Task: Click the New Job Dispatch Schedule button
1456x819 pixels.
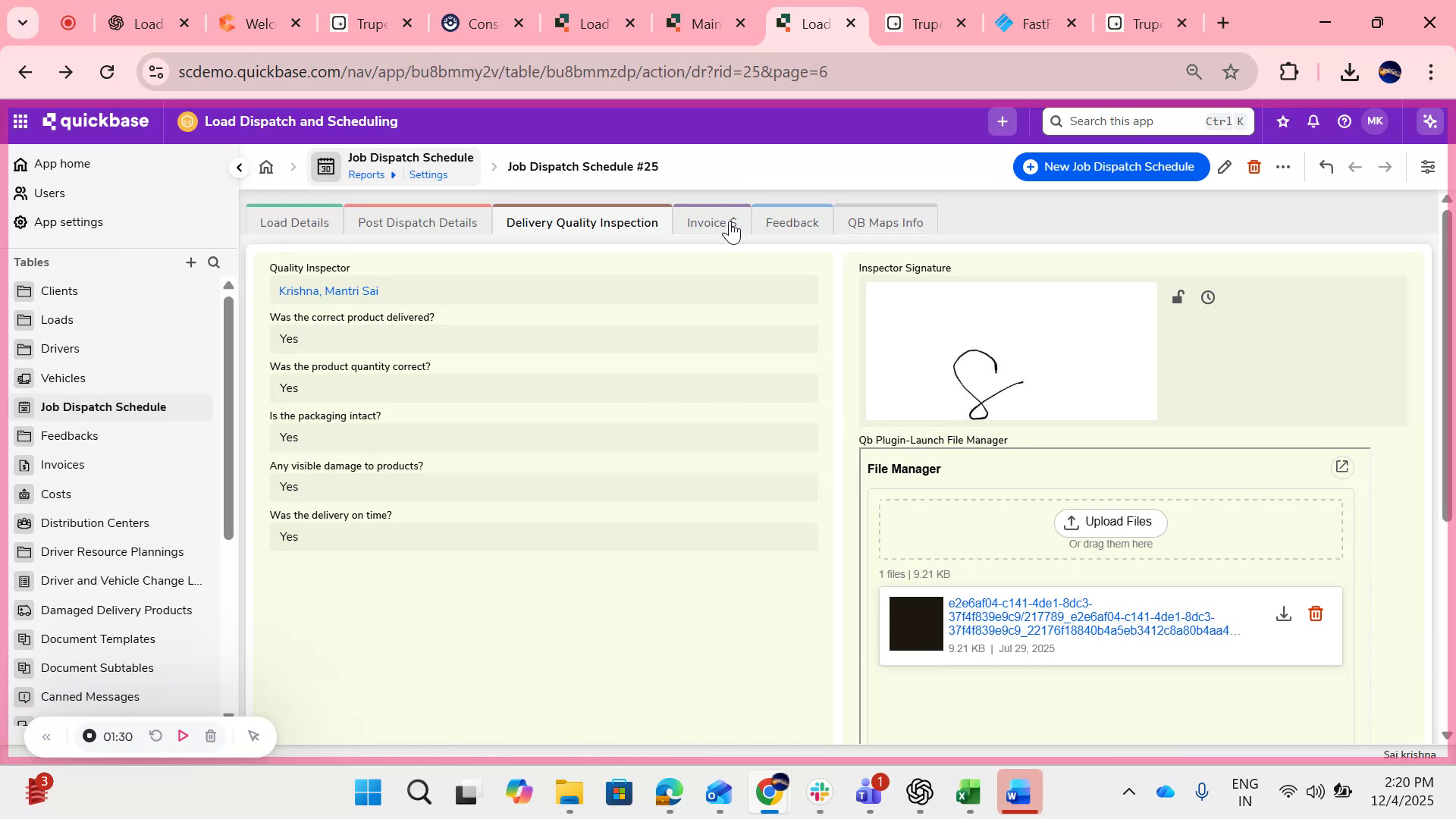Action: tap(1109, 166)
